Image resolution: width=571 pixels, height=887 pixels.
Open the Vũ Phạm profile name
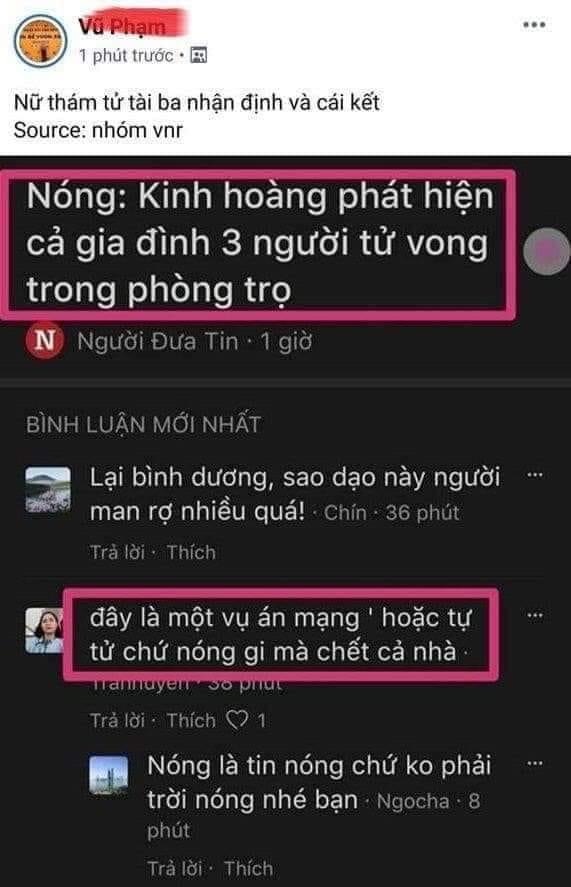(x=122, y=26)
